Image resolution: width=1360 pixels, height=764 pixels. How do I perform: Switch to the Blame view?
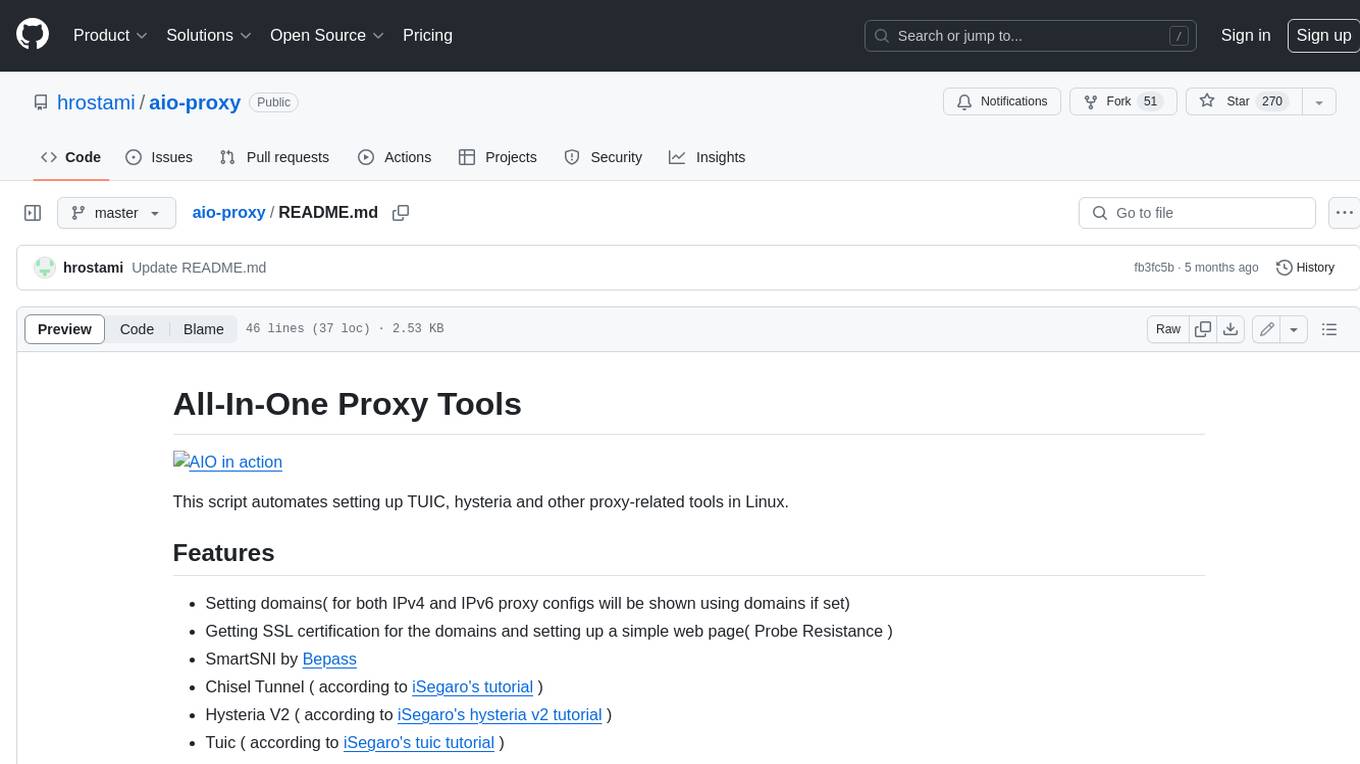(203, 329)
